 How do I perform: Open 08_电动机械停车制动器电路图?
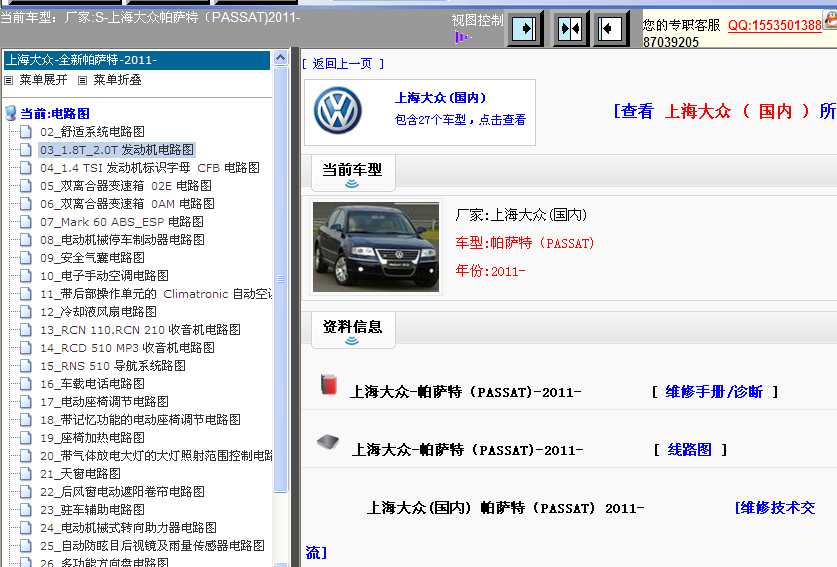click(122, 240)
